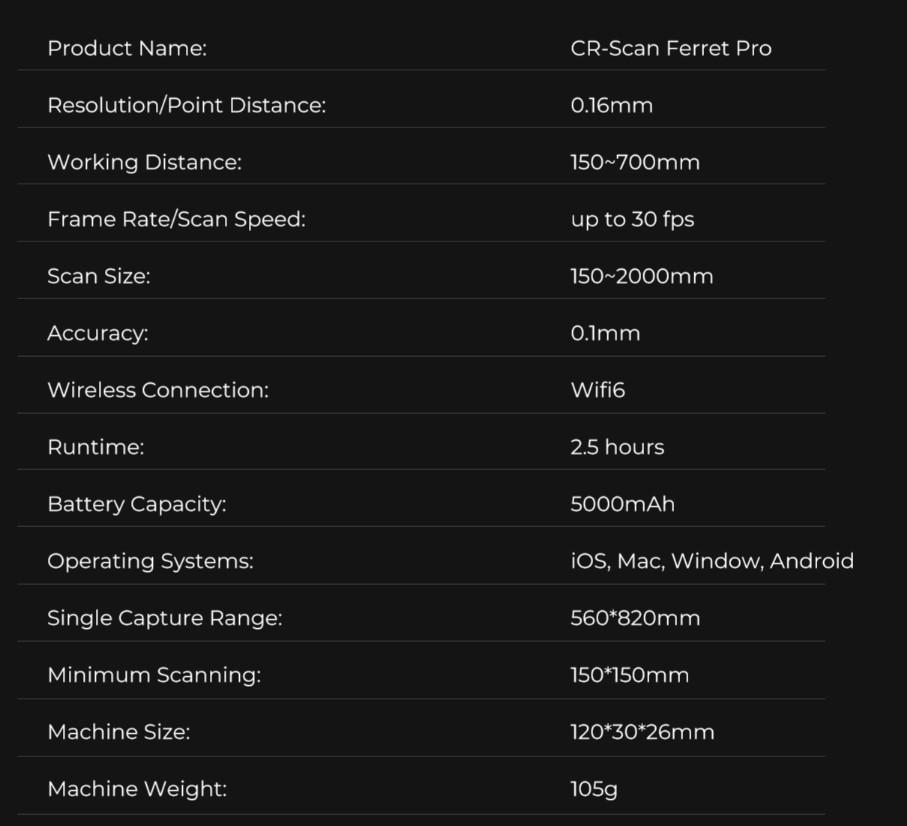
Task: Click the Accuracy label
Action: (97, 333)
